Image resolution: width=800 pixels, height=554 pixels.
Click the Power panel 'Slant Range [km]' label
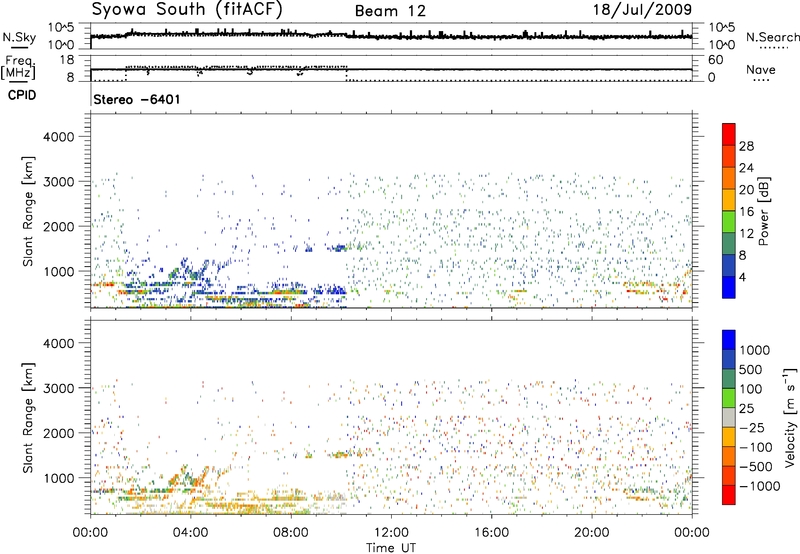[28, 211]
